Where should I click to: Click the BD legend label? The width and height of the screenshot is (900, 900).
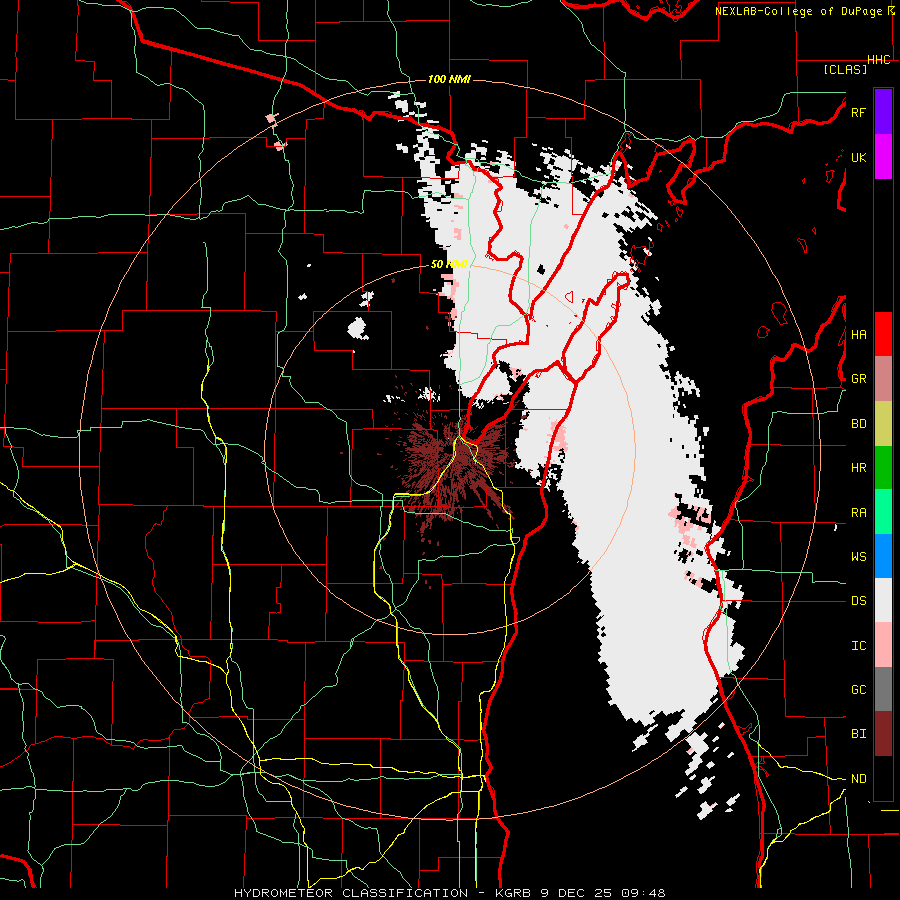click(858, 424)
